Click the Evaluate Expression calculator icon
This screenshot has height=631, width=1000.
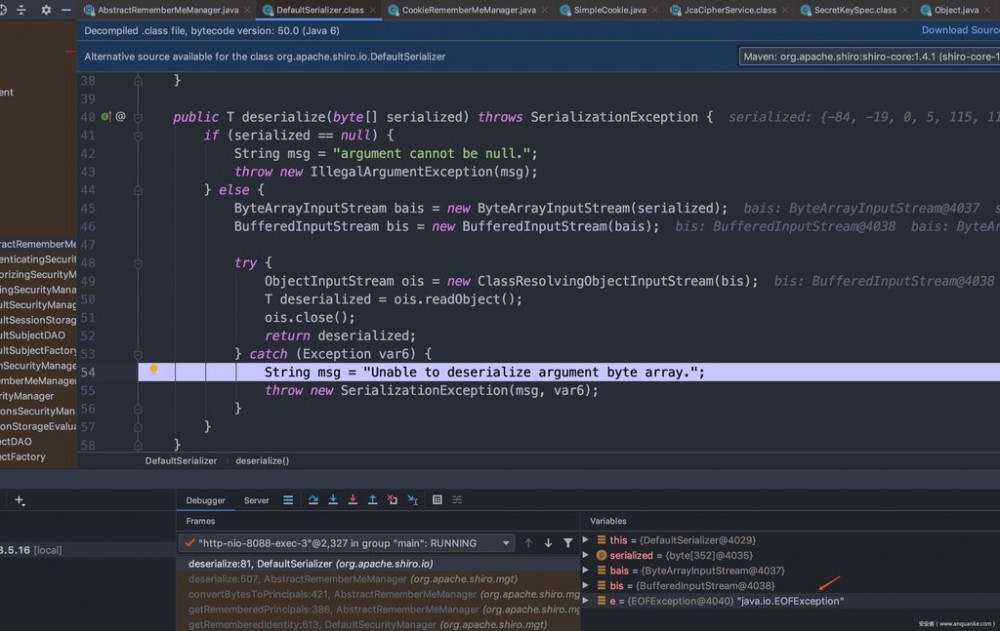click(x=436, y=500)
